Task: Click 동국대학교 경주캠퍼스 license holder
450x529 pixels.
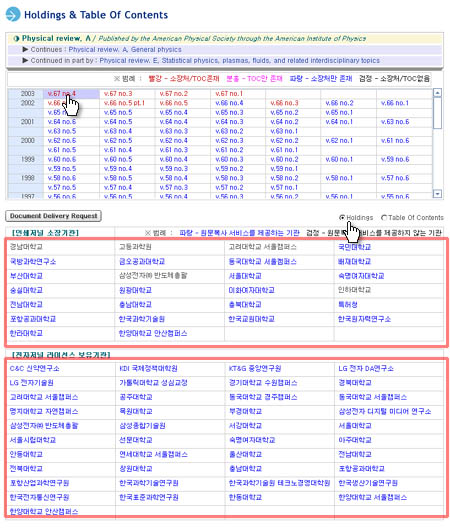Action: (263, 397)
